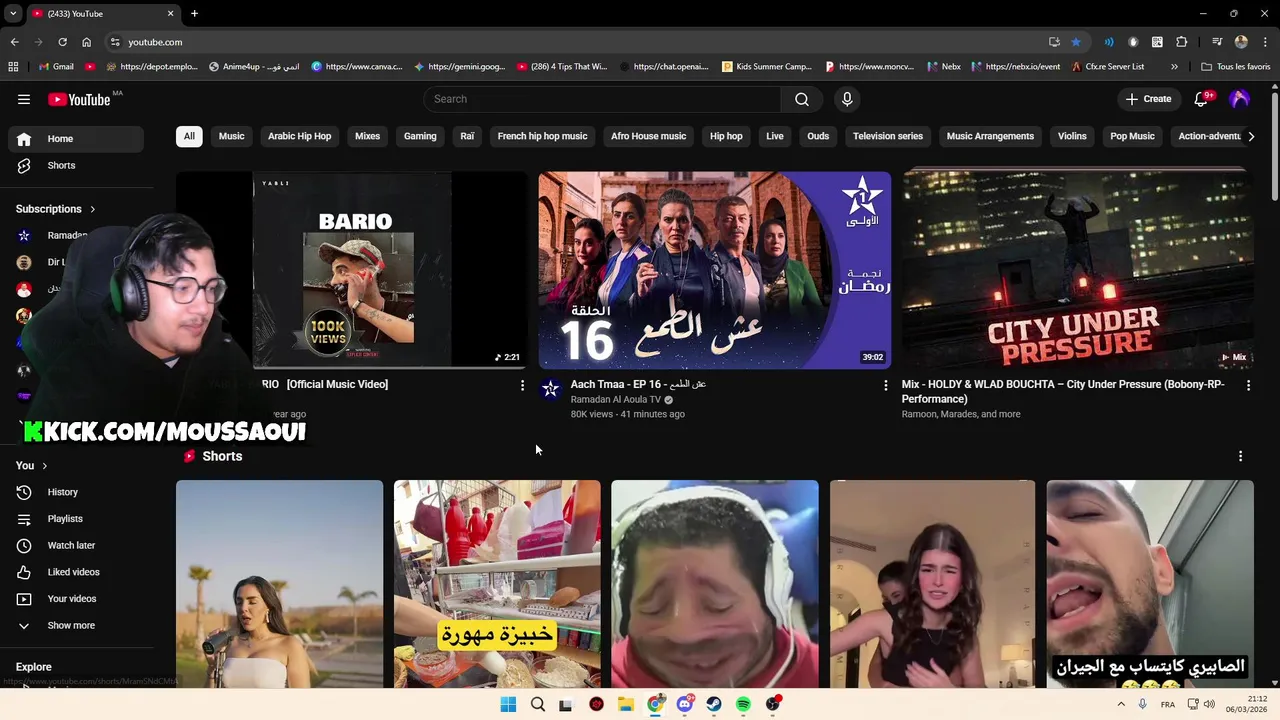Image resolution: width=1280 pixels, height=720 pixels.
Task: Go back in Chrome
Action: [15, 42]
